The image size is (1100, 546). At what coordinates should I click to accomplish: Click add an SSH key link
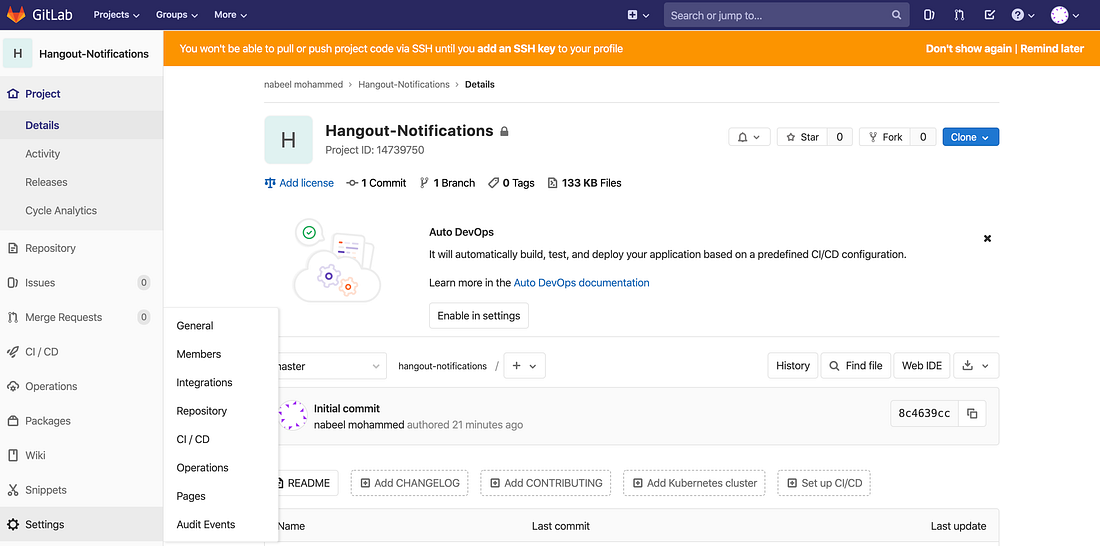[516, 49]
